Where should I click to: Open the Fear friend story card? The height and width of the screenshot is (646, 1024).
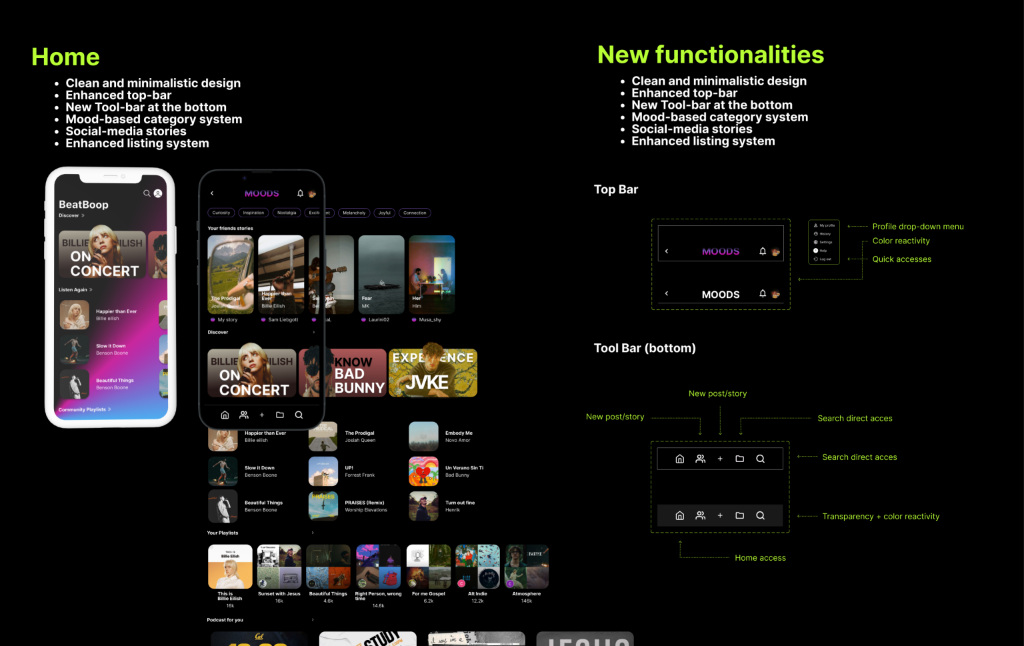tap(381, 275)
